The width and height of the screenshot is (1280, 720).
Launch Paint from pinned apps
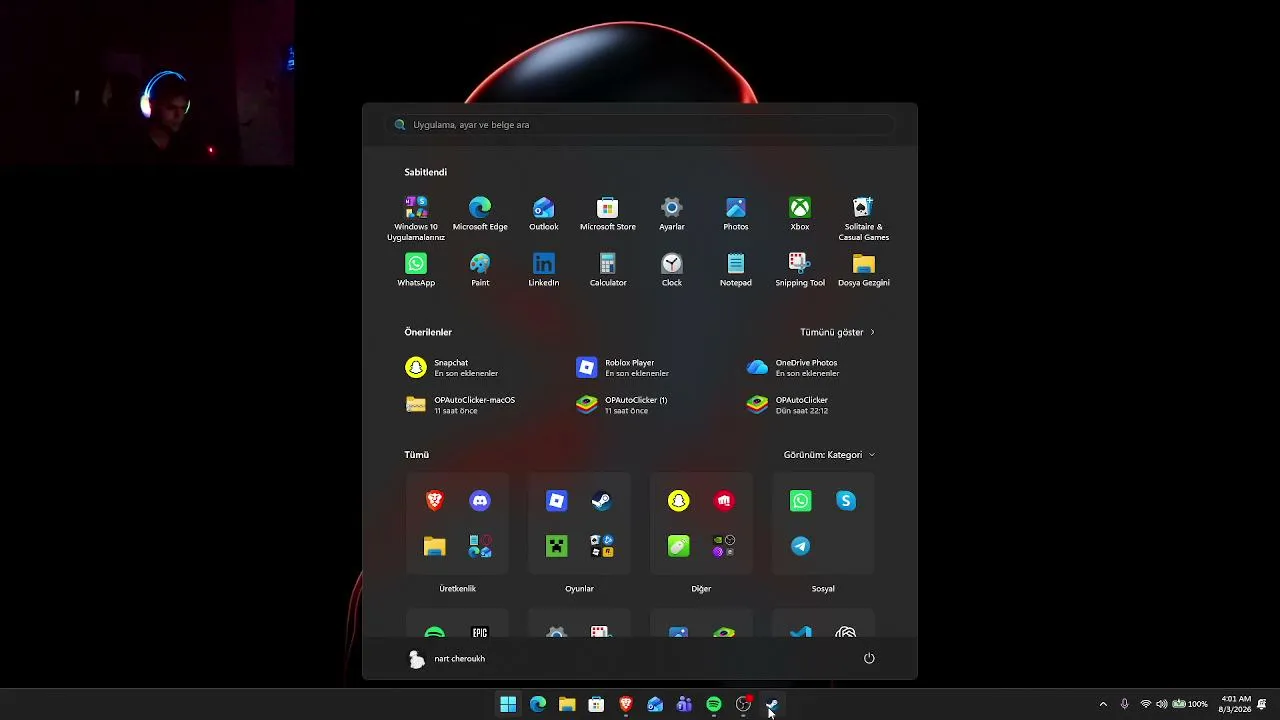point(480,270)
